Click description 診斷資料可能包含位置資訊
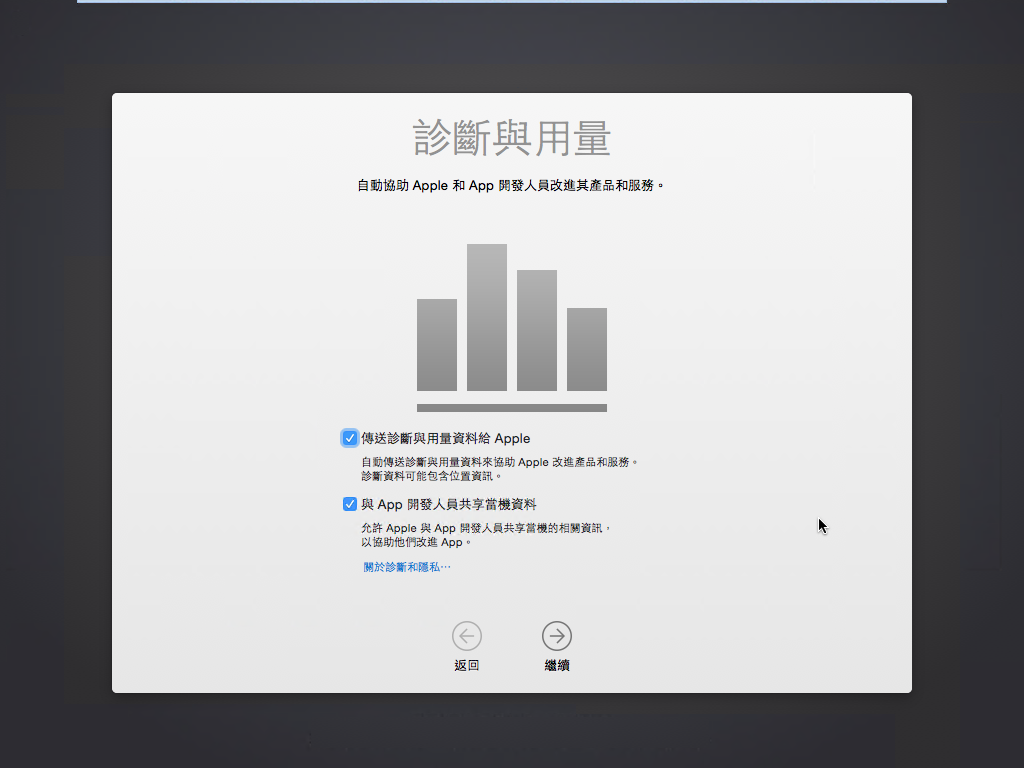This screenshot has width=1024, height=768. click(431, 476)
